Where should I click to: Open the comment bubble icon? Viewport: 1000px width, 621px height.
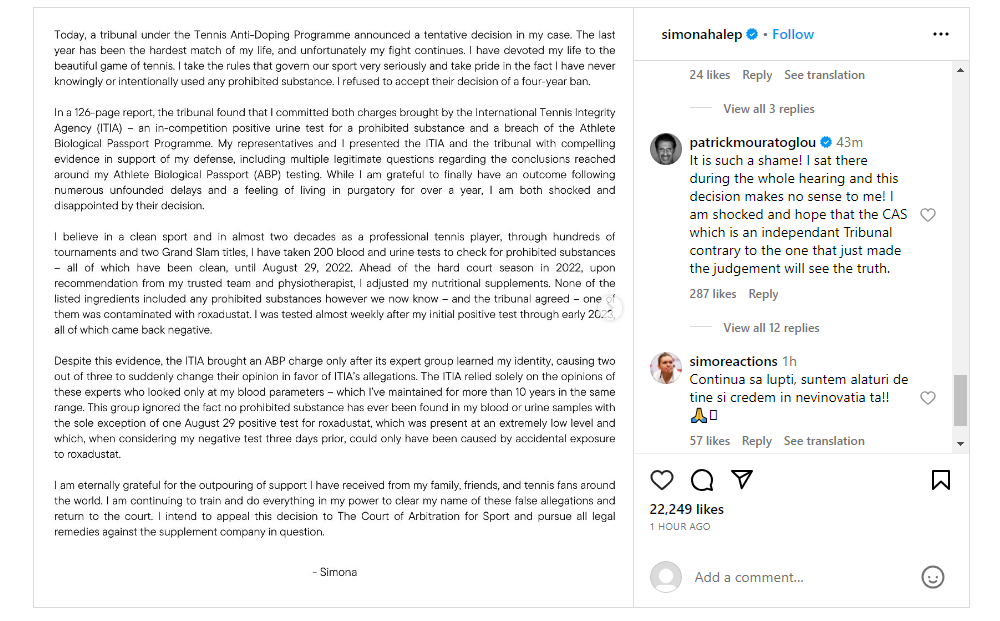pos(702,480)
